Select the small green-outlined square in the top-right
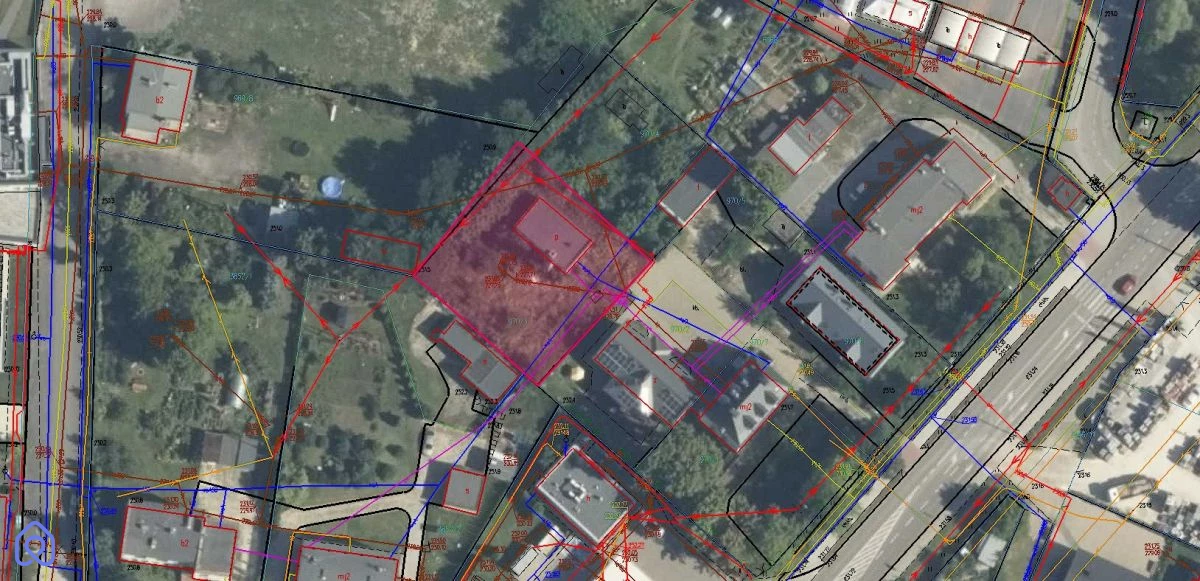 (x=1141, y=123)
